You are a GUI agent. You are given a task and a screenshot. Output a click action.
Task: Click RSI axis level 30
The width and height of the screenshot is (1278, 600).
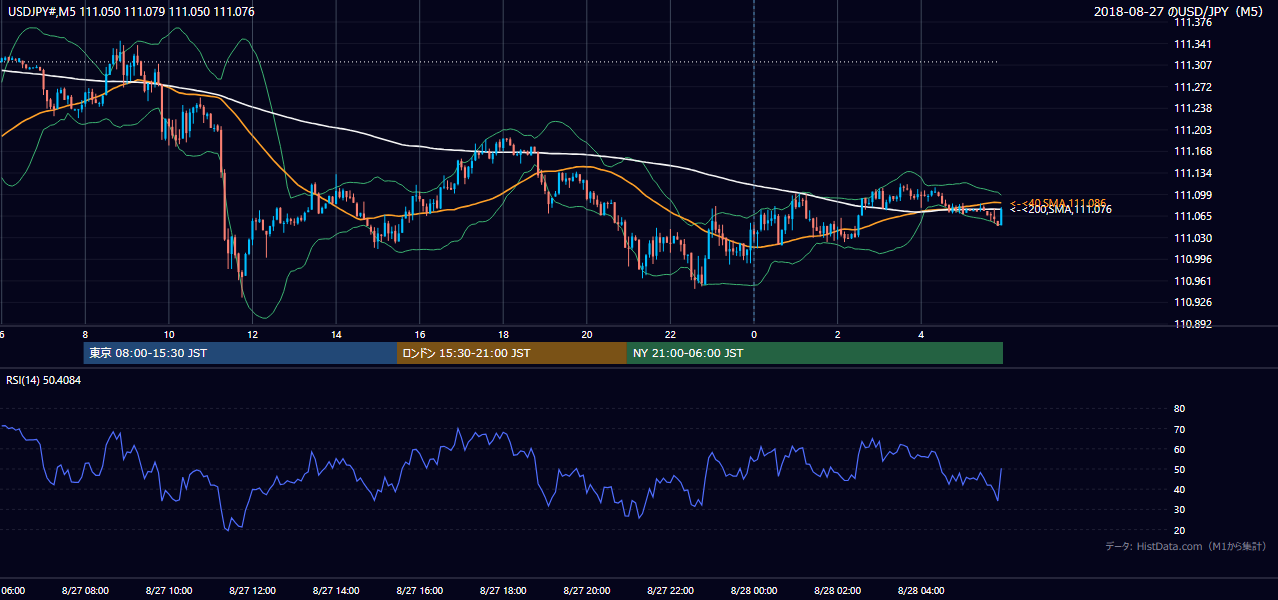click(1179, 510)
